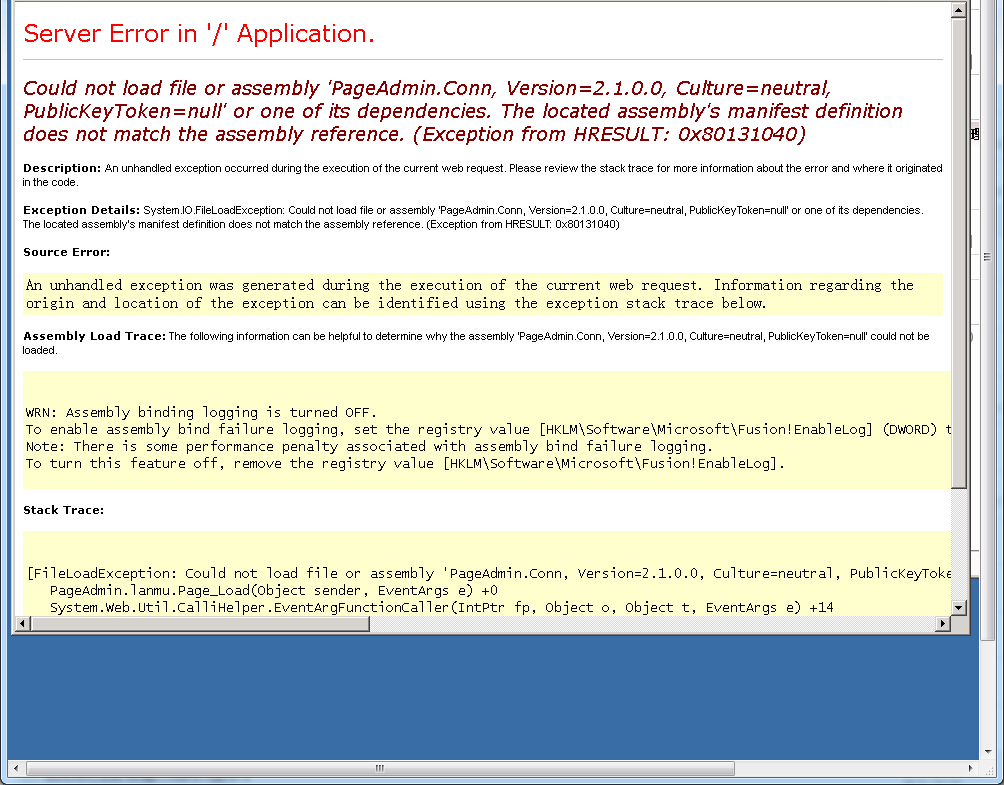Click the 'Stack Trace:' heading

(63, 510)
